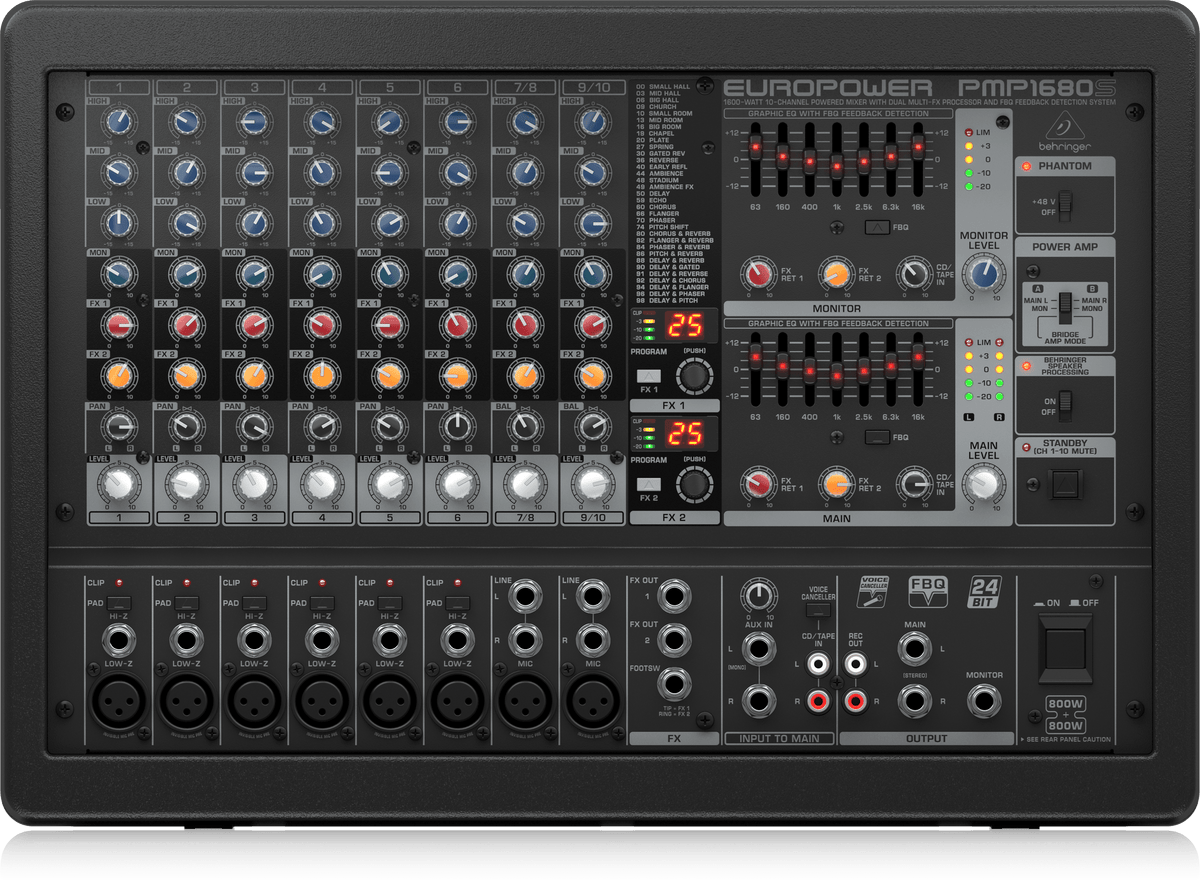Click the channel 2 LEVEL knob
The height and width of the screenshot is (882, 1200).
[x=186, y=484]
